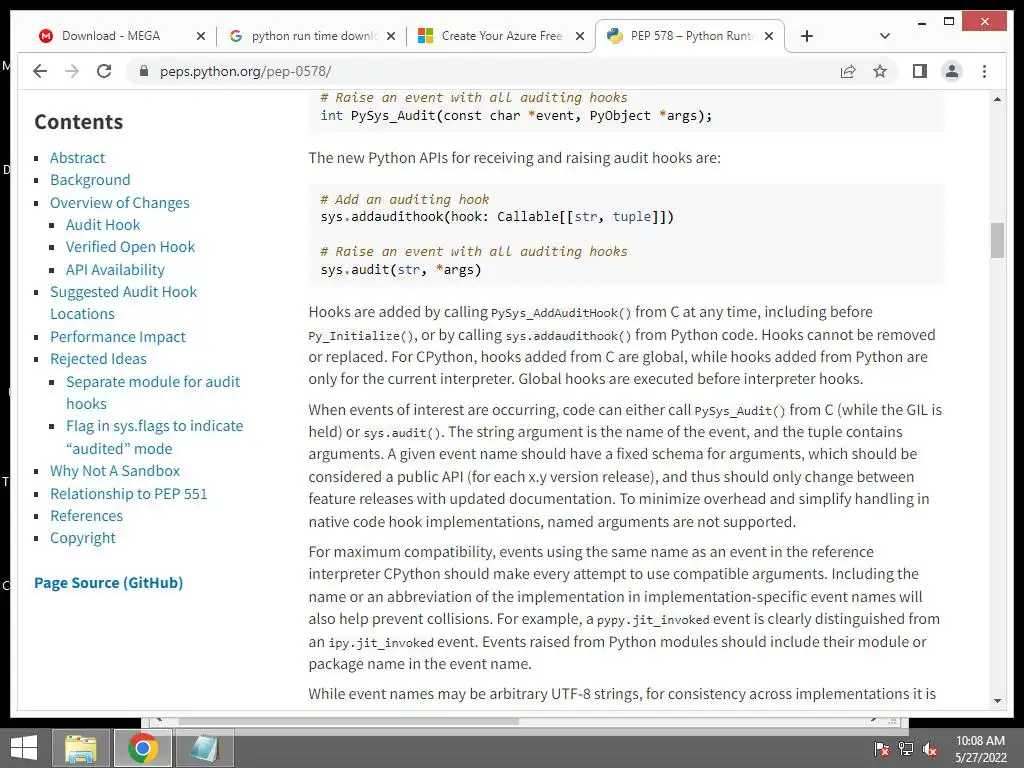Click the muted volume tray icon
This screenshot has width=1024, height=768.
click(930, 750)
